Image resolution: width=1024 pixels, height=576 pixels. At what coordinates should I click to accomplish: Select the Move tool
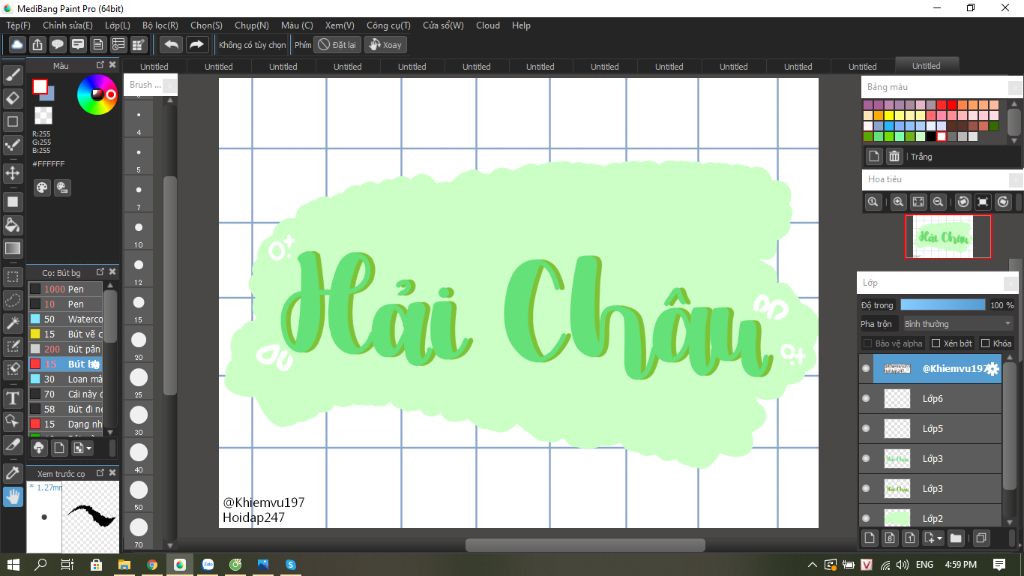tap(12, 173)
